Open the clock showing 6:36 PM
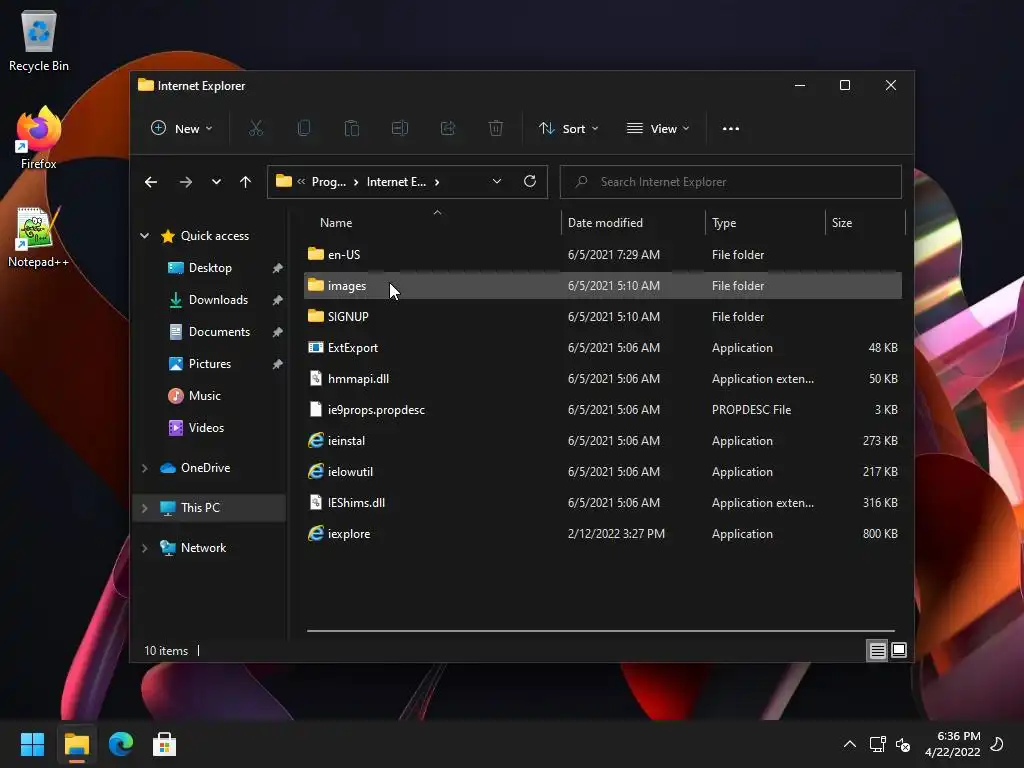Image resolution: width=1024 pixels, height=768 pixels. click(952, 744)
